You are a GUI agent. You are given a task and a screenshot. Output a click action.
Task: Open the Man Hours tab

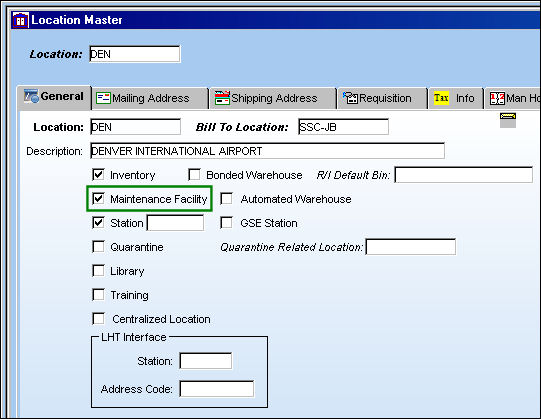click(513, 98)
